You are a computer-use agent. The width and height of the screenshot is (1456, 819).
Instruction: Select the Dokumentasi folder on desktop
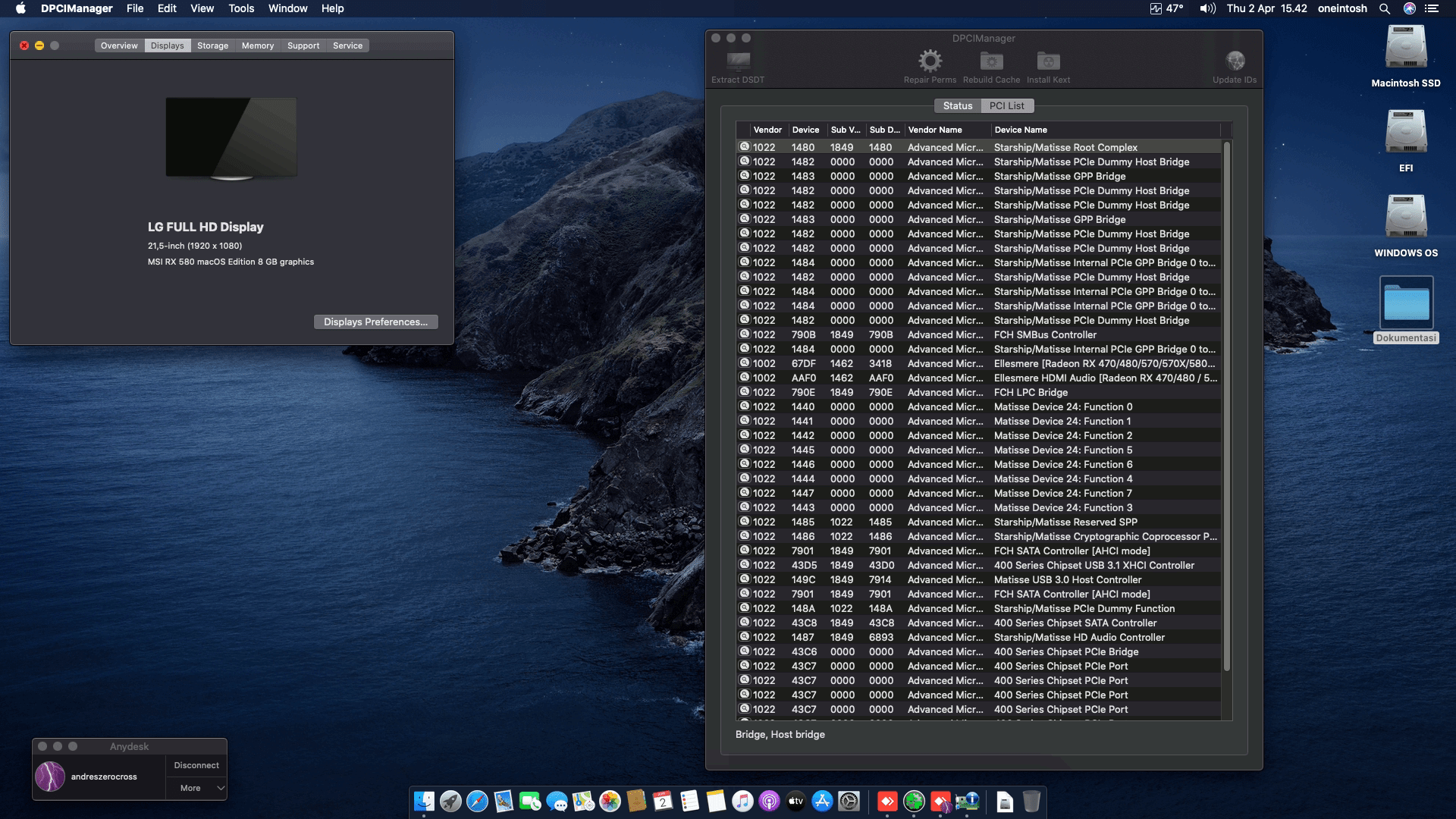[x=1406, y=310]
